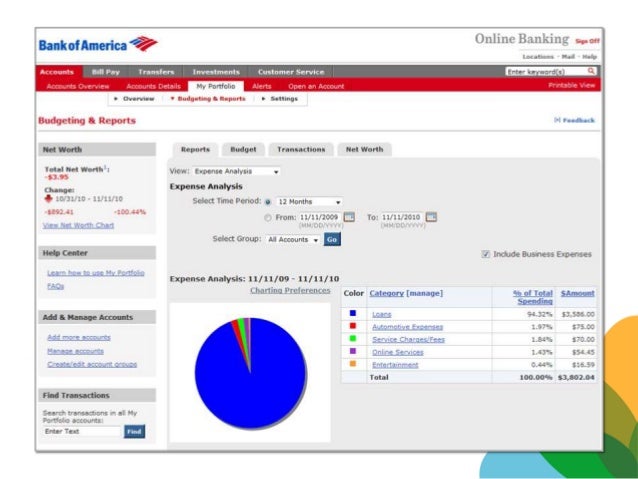Open the From date calendar icon
This screenshot has height=479, width=638.
click(x=349, y=217)
